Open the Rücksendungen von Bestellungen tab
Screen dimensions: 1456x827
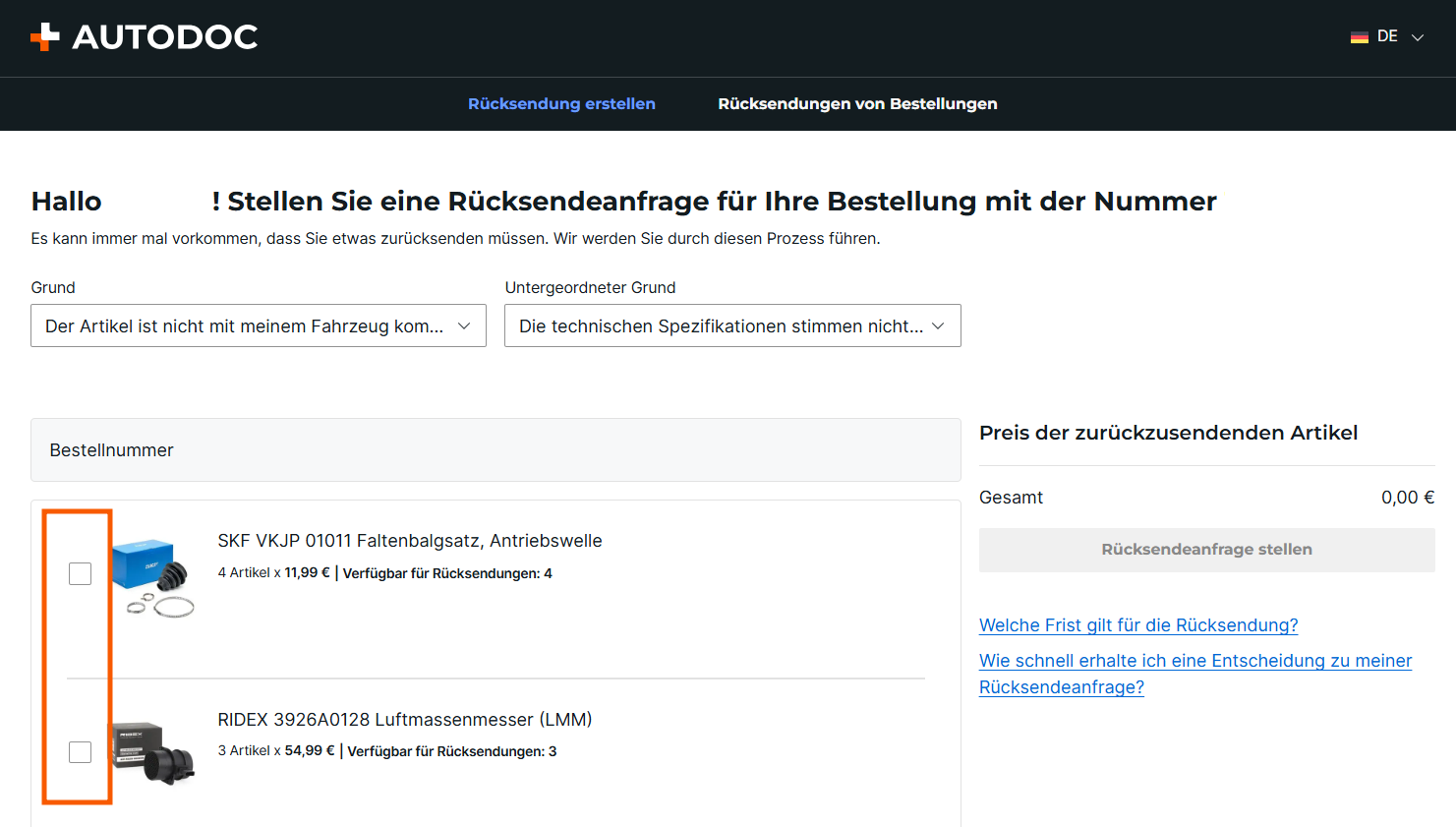(856, 104)
